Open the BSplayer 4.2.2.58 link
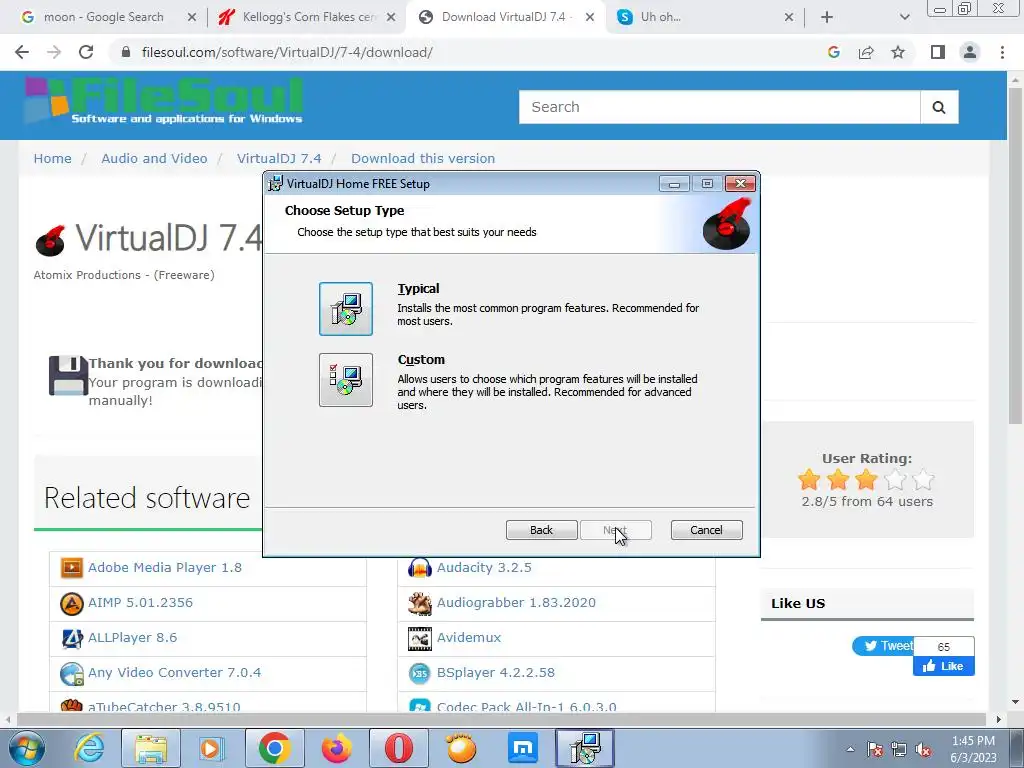The width and height of the screenshot is (1024, 768). tap(496, 673)
